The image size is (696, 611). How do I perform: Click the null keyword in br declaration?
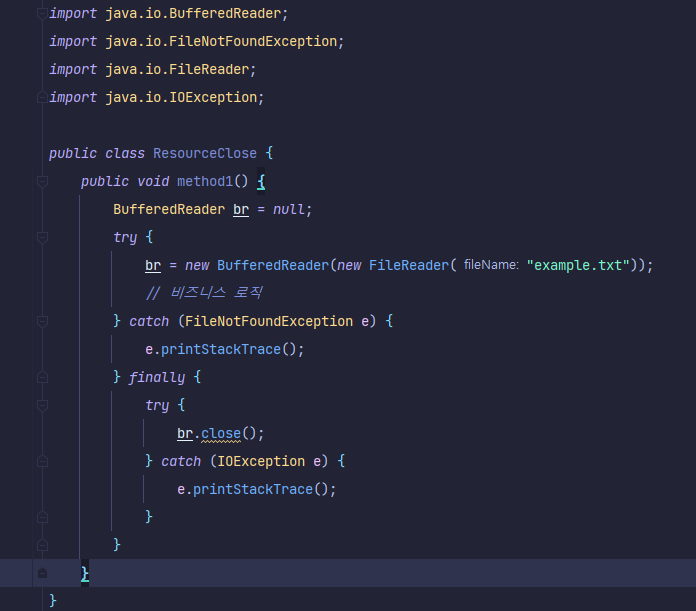[x=289, y=209]
